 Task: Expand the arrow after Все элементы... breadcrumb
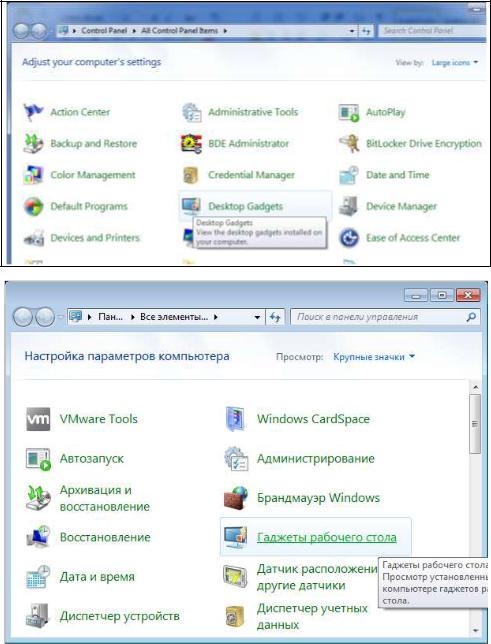216,317
